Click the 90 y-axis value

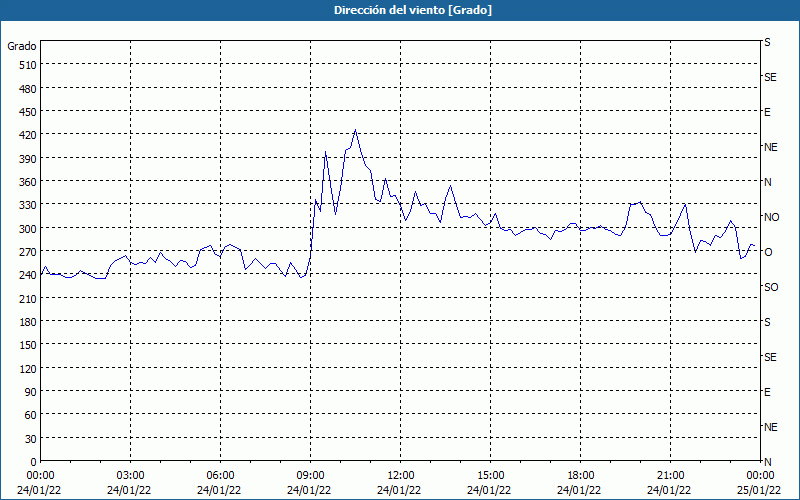pos(31,392)
